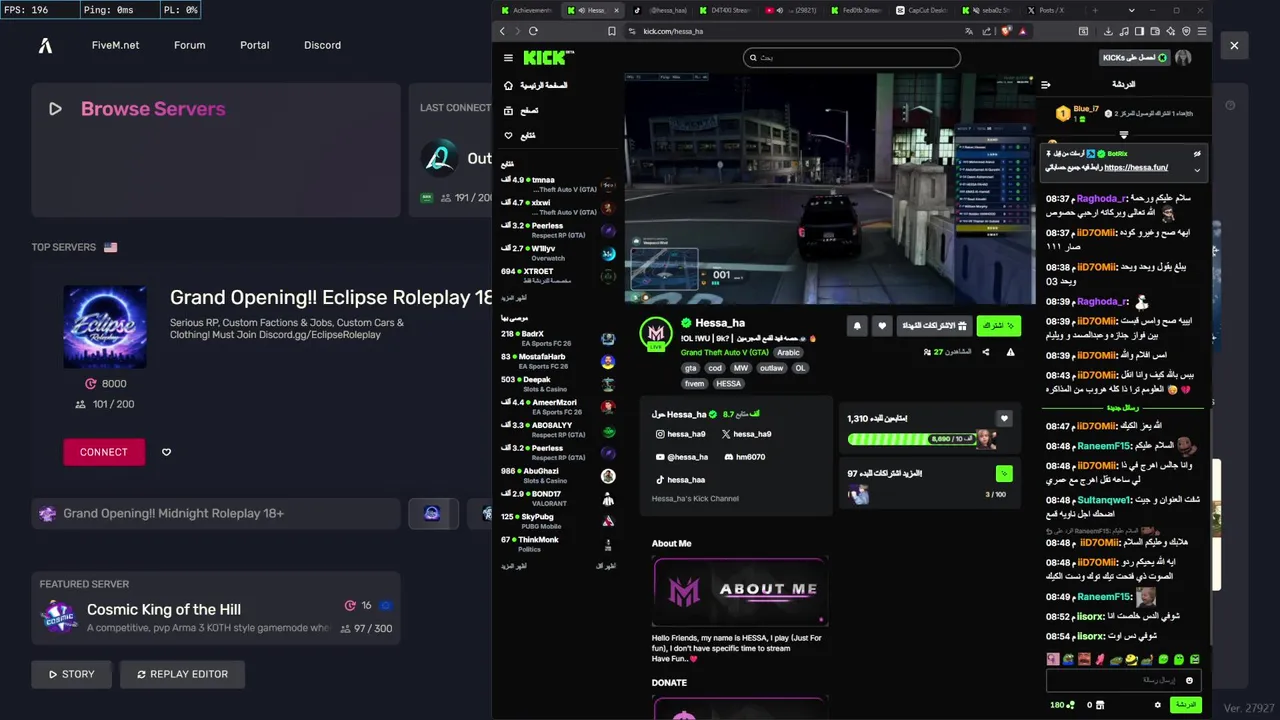Select the fivem tag
Viewport: 1280px width, 720px height.
[x=693, y=383]
